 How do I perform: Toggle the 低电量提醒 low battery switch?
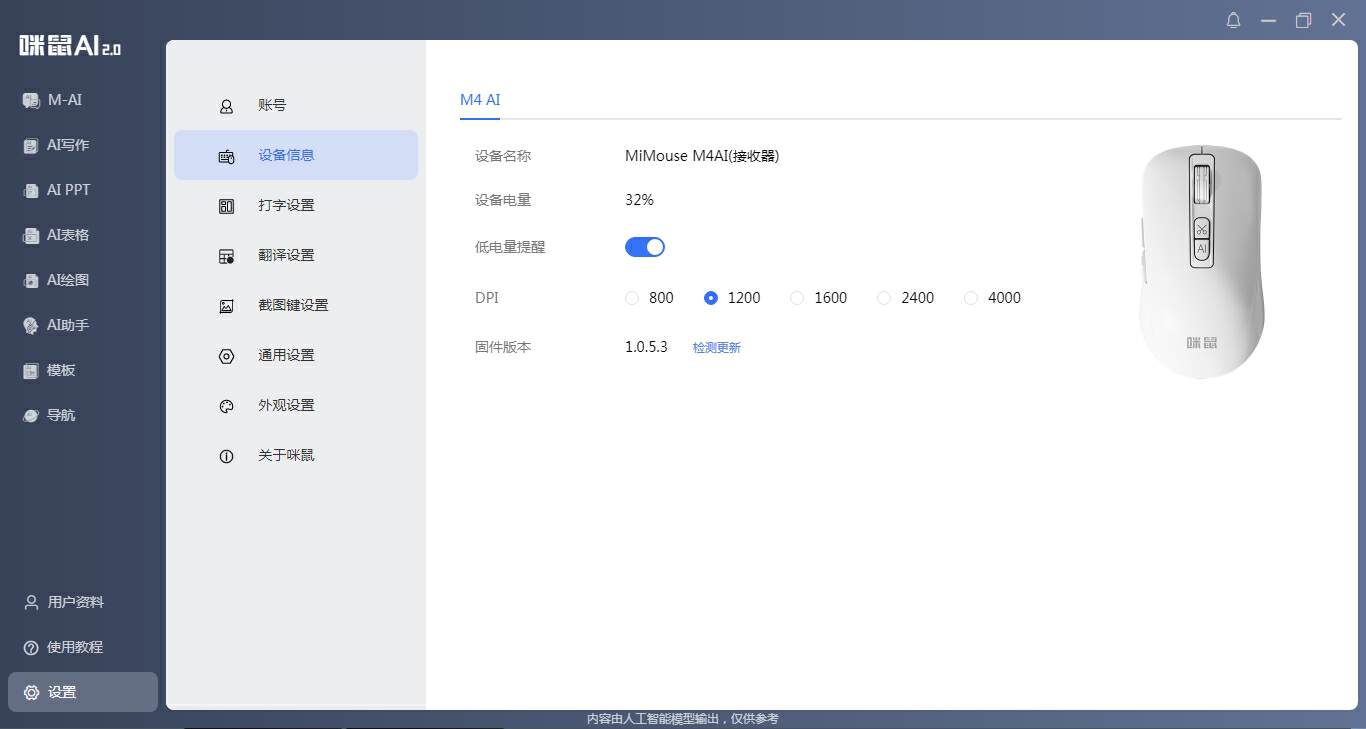(645, 247)
